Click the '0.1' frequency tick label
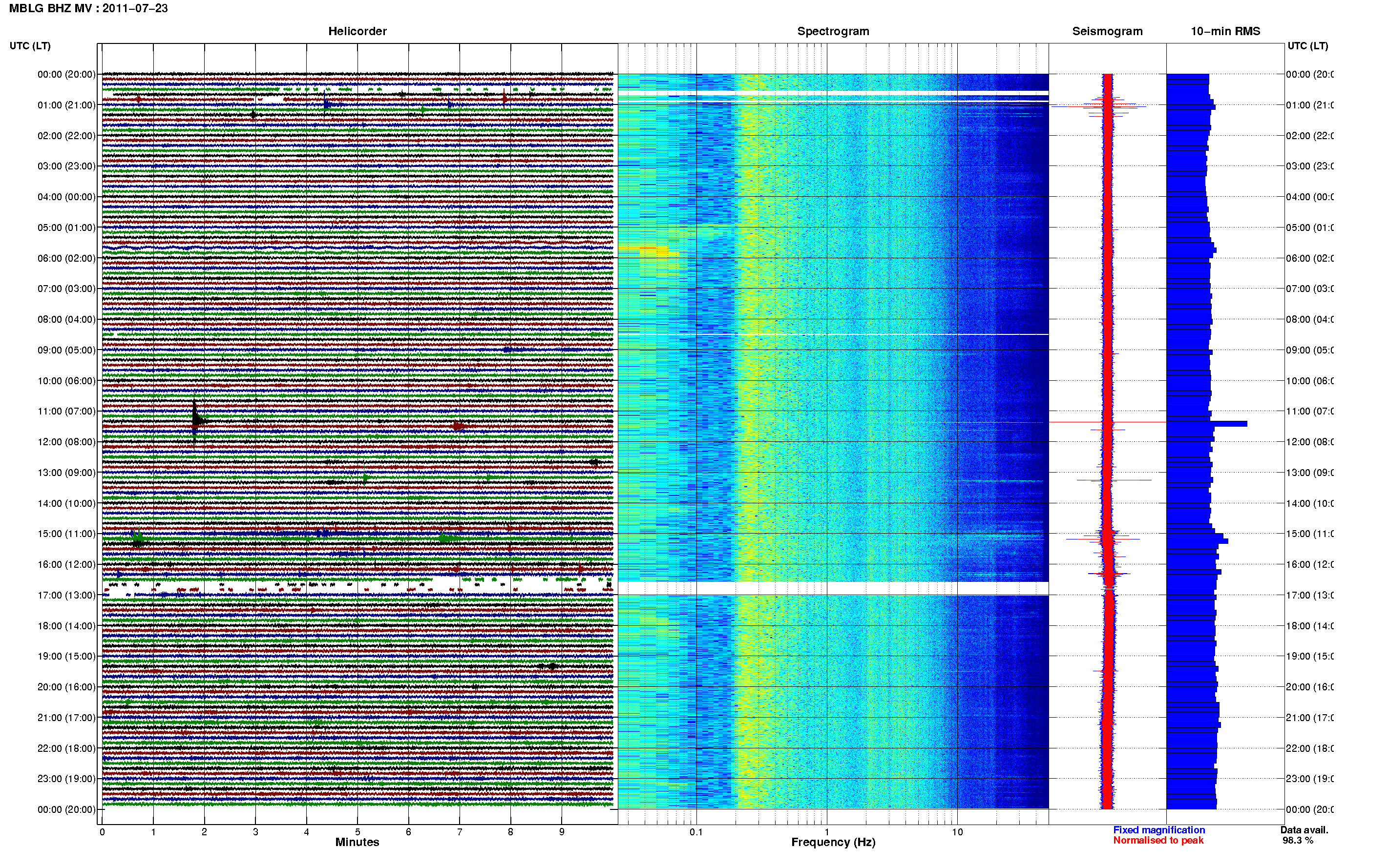1389x868 pixels. (696, 832)
